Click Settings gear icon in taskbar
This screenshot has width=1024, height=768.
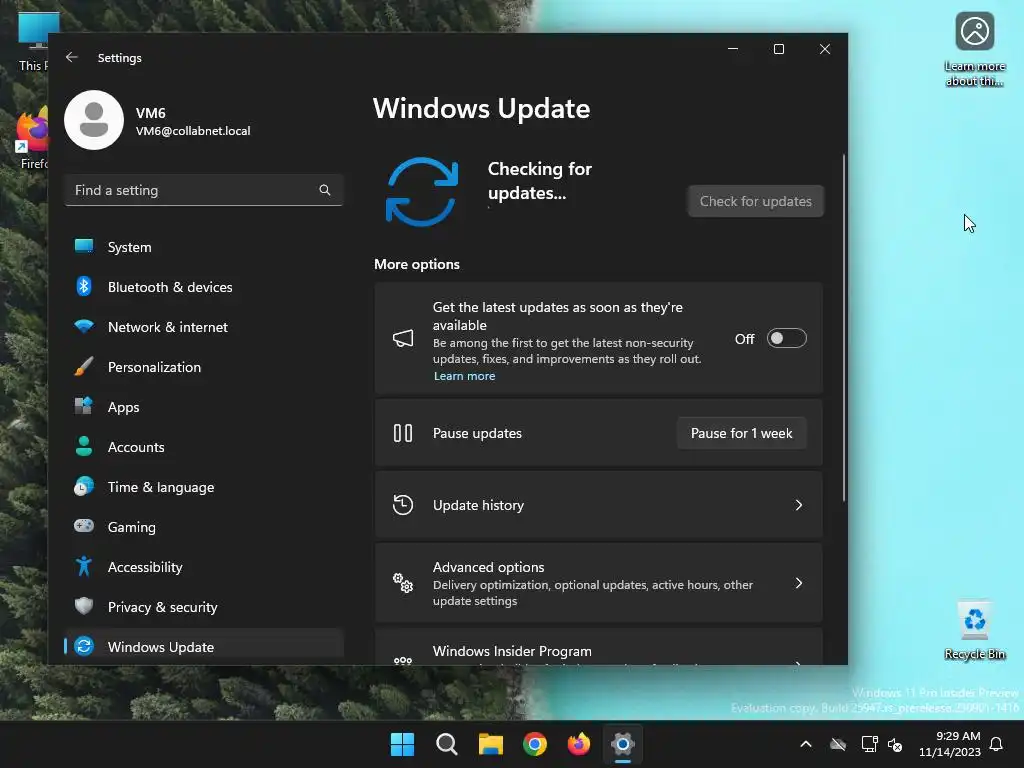[x=623, y=744]
